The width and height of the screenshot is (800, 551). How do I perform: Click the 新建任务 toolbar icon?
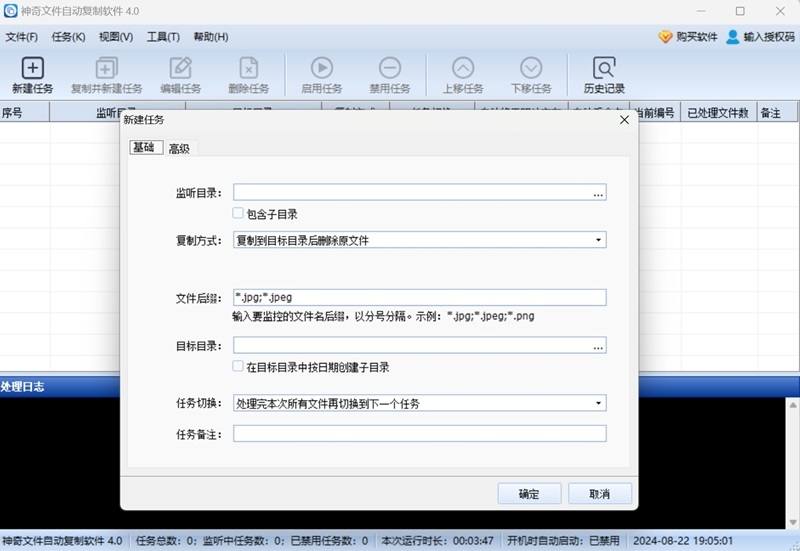tap(33, 68)
